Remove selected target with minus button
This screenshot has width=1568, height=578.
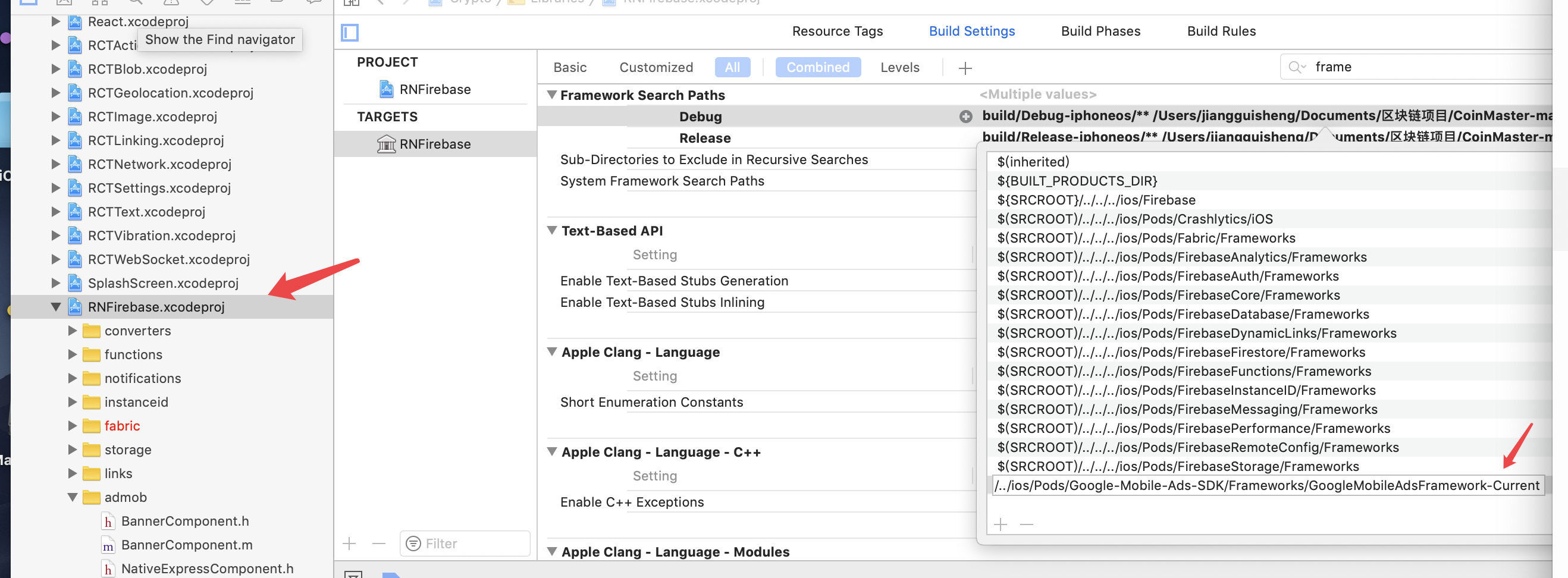pos(378,544)
